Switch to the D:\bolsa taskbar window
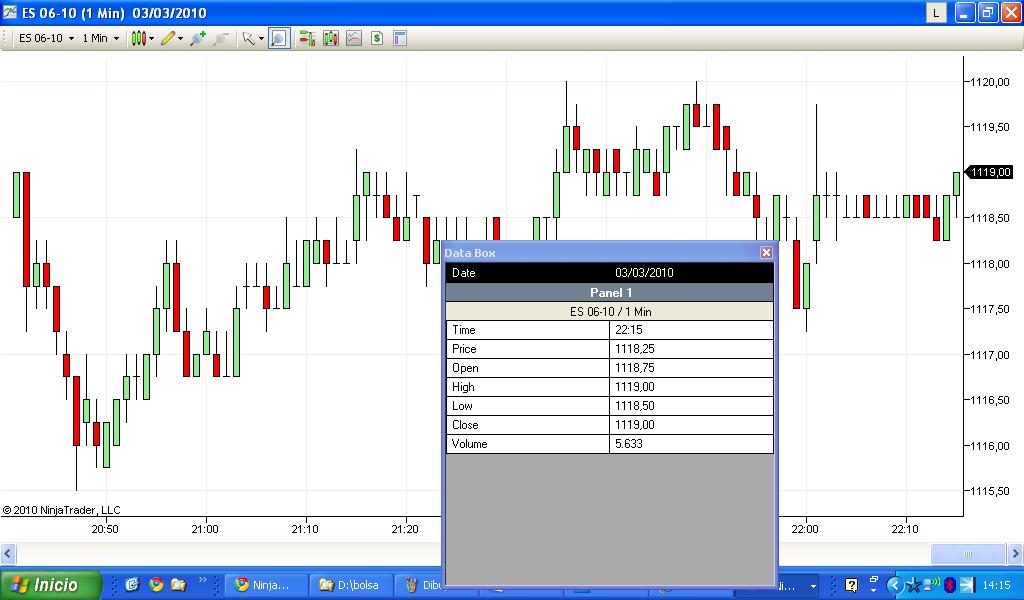 coord(349,585)
